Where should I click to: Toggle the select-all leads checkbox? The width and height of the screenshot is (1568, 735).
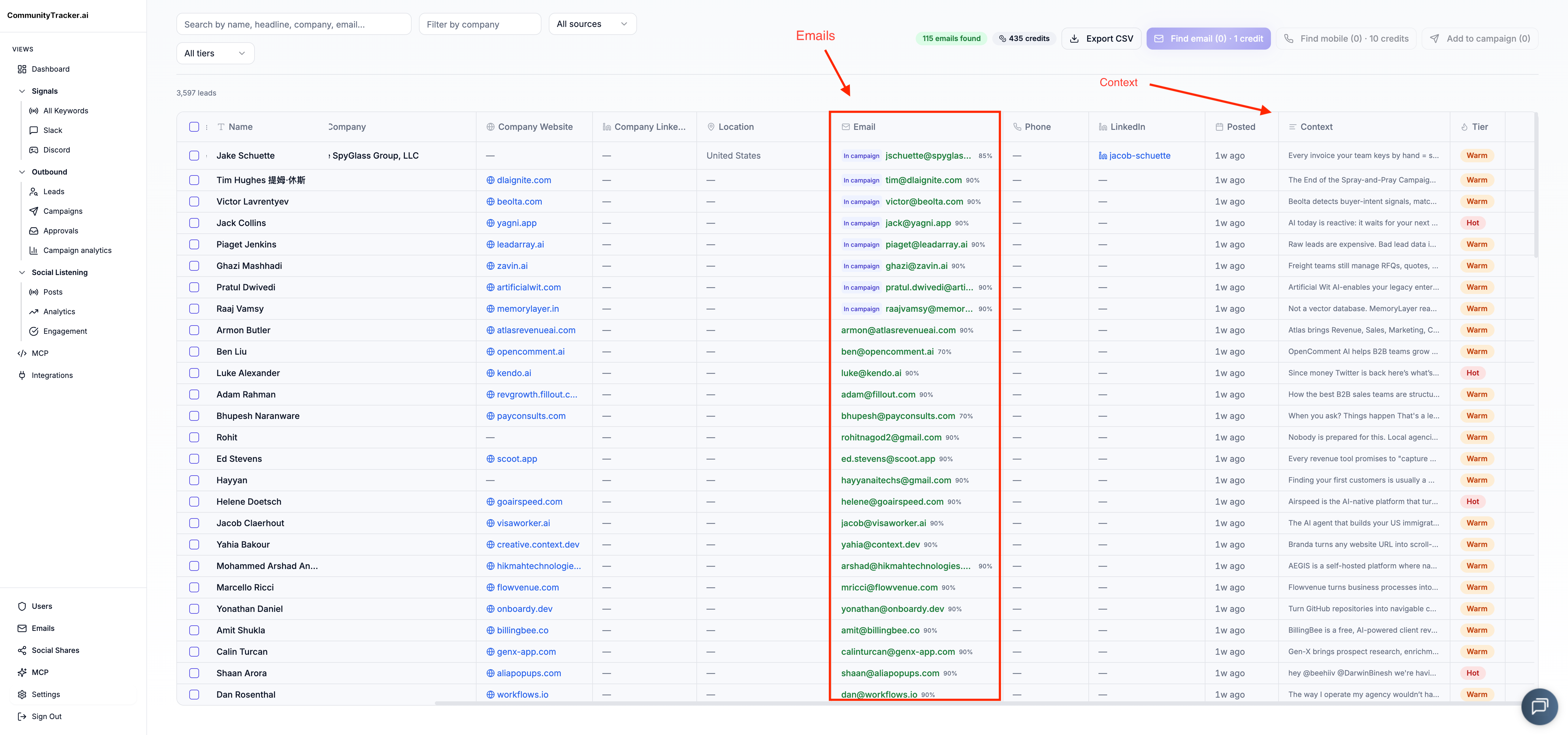(x=194, y=126)
